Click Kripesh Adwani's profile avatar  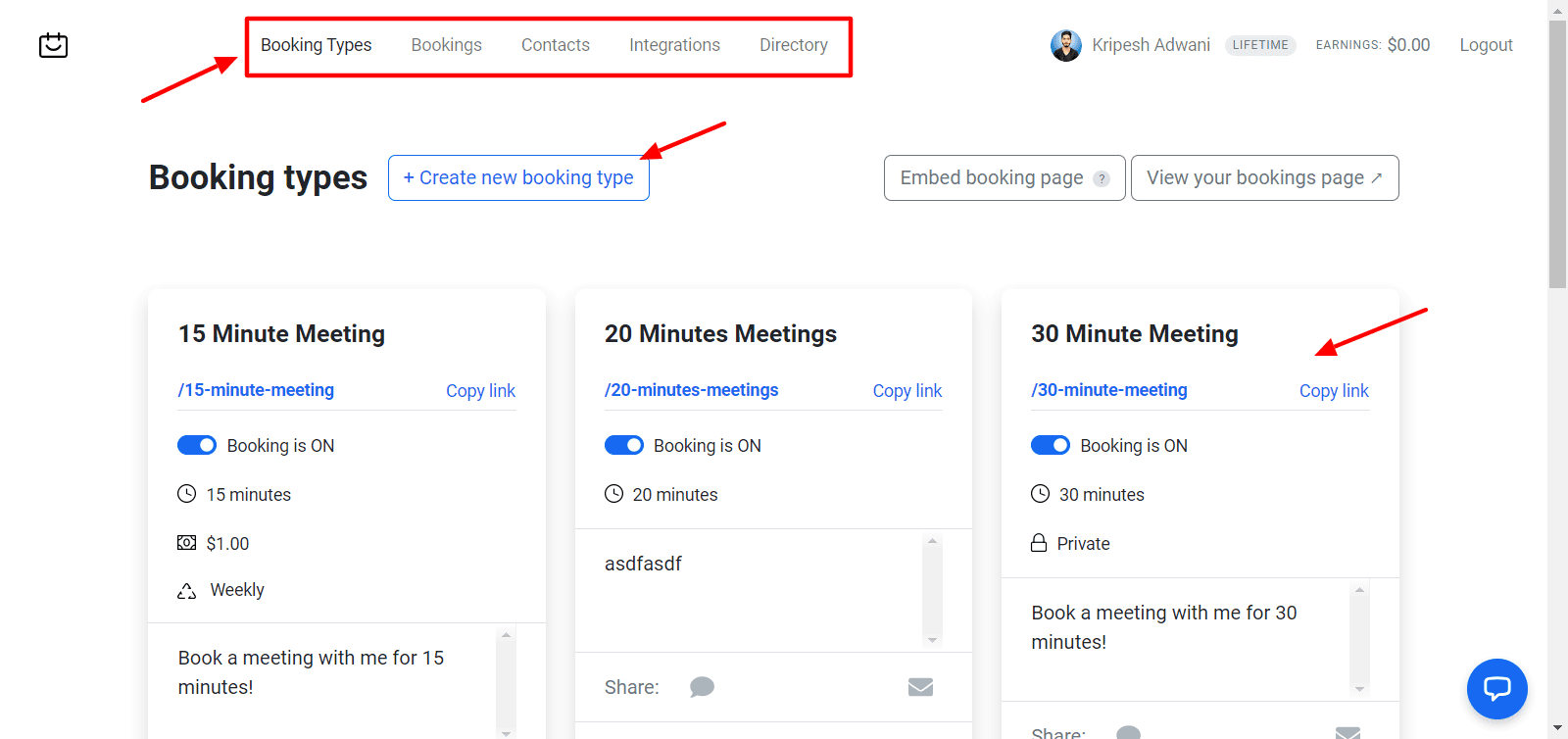[1065, 45]
